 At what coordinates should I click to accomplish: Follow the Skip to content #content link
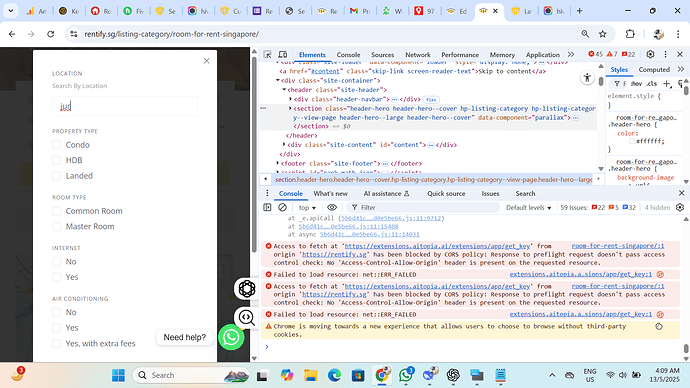point(326,71)
